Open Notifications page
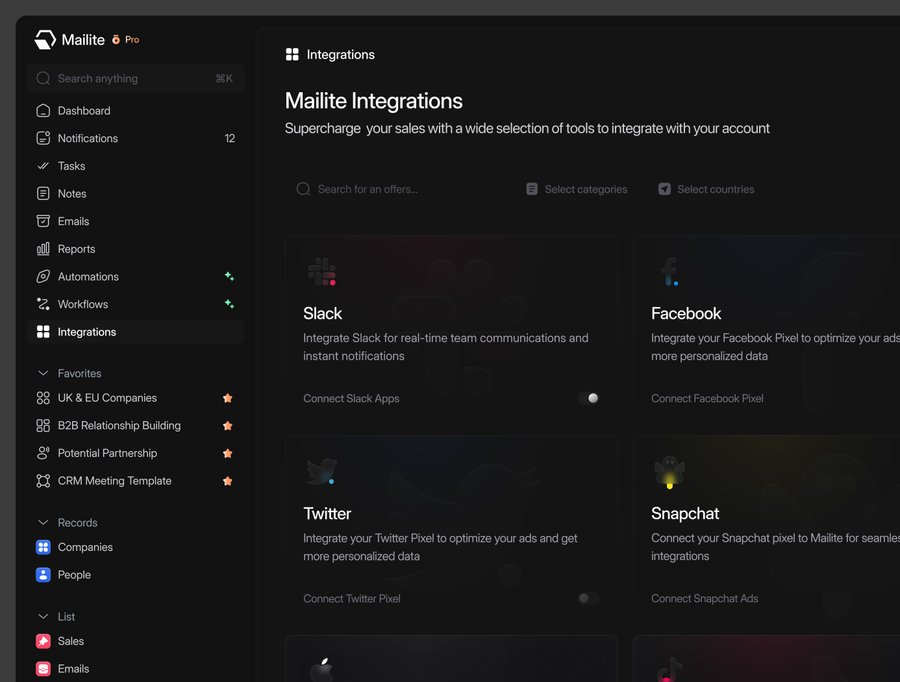Image resolution: width=900 pixels, height=682 pixels. [x=135, y=138]
